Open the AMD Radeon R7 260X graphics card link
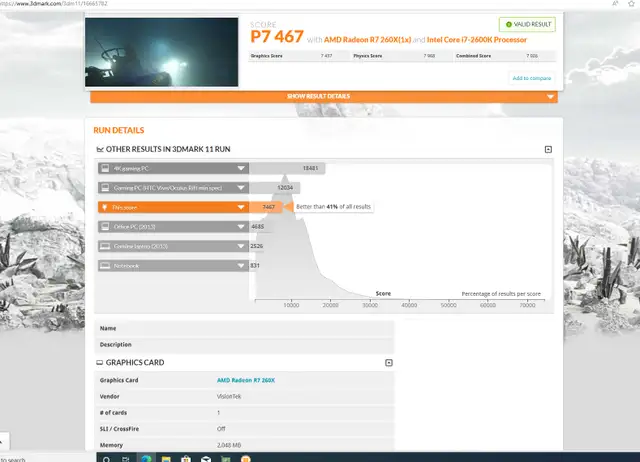Image resolution: width=640 pixels, height=462 pixels. pos(246,380)
